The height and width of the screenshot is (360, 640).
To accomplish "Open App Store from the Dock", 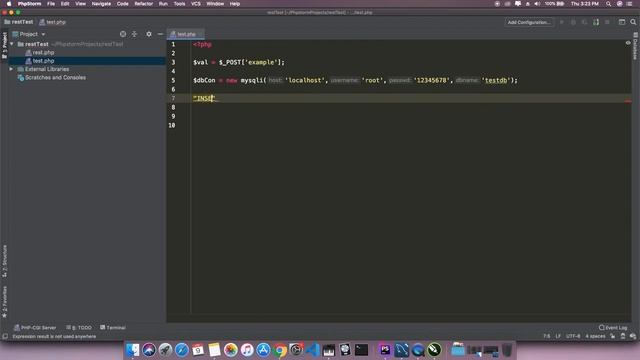I will coord(263,350).
